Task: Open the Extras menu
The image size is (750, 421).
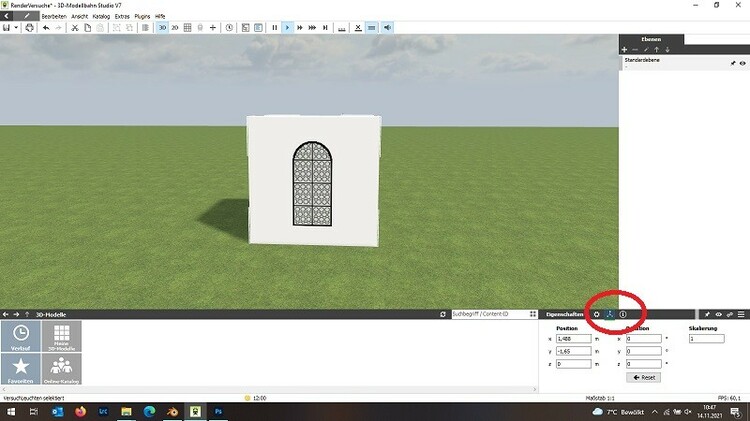Action: 122,16
